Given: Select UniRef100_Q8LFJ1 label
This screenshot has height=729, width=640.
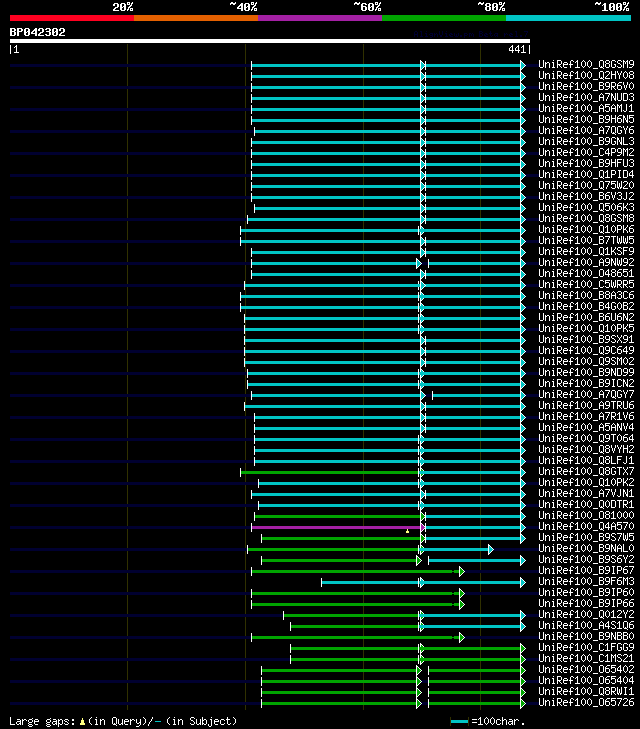Looking at the screenshot, I should [x=586, y=460].
